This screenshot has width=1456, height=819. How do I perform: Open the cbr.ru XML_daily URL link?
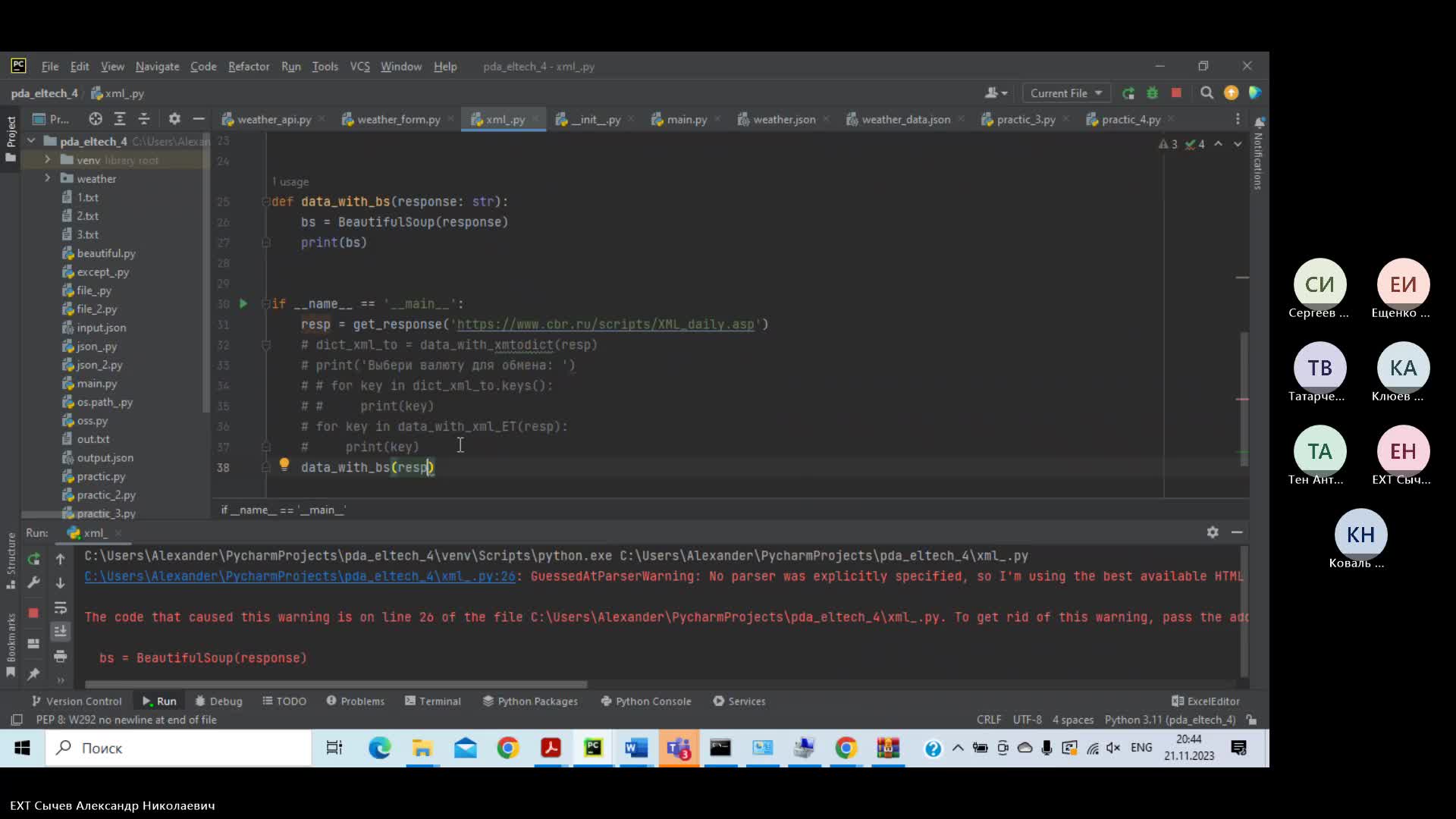click(606, 325)
